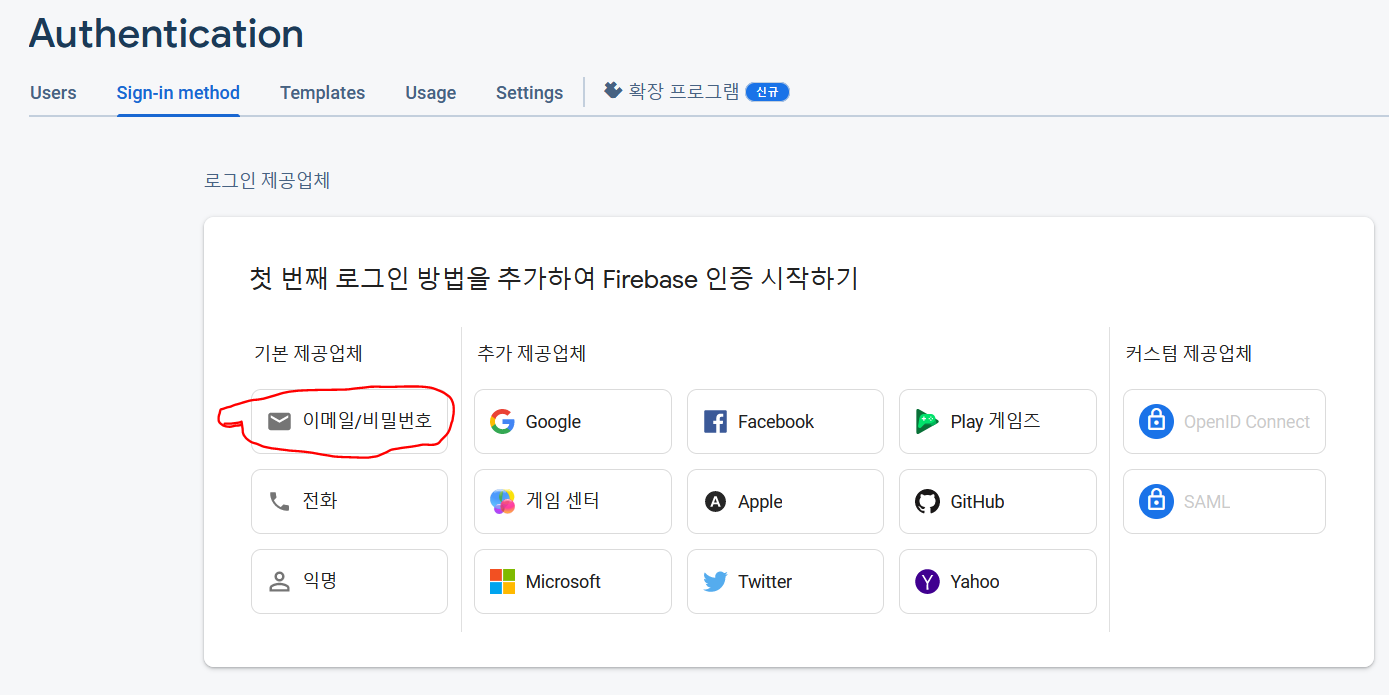Choose the 이메일/비밀번호 provider label
Viewport: 1389px width, 695px height.
368,421
